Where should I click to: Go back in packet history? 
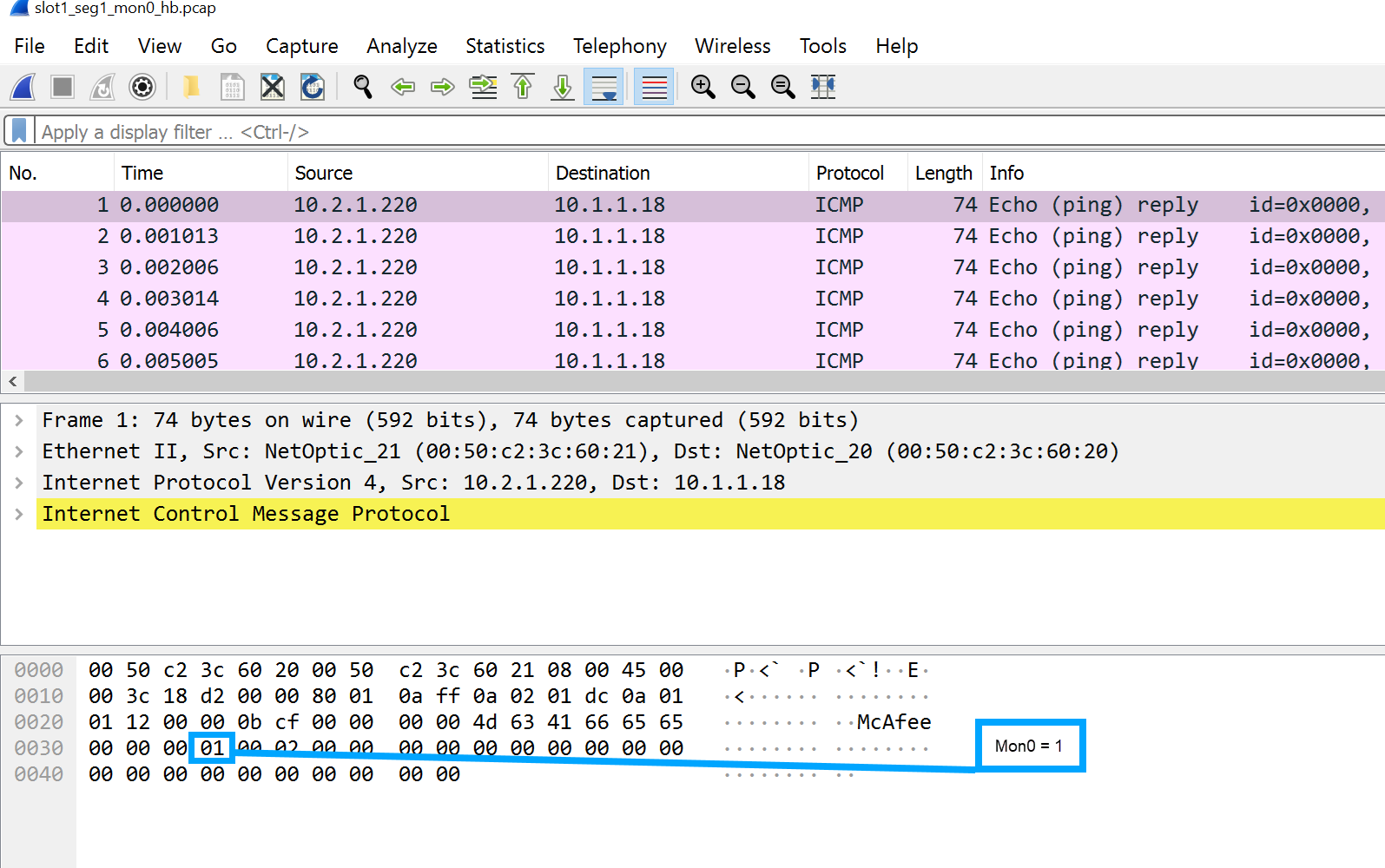tap(403, 87)
